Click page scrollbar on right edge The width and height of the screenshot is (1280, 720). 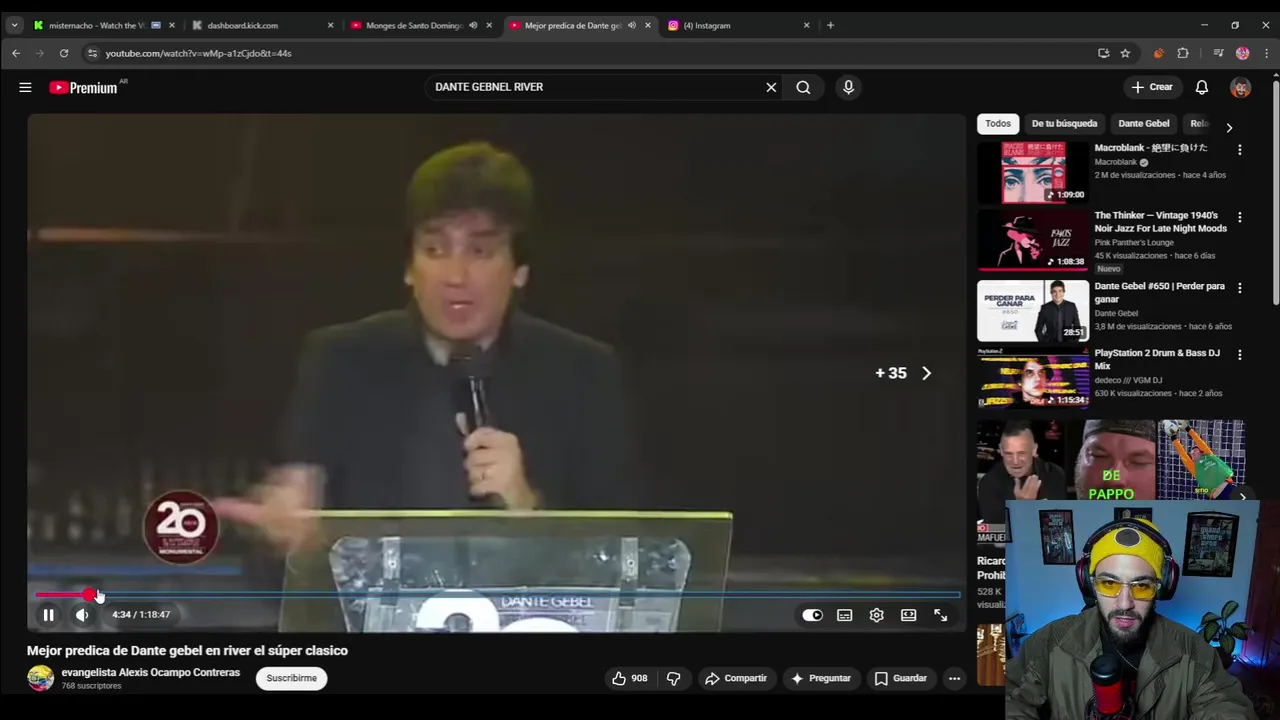[x=1275, y=190]
